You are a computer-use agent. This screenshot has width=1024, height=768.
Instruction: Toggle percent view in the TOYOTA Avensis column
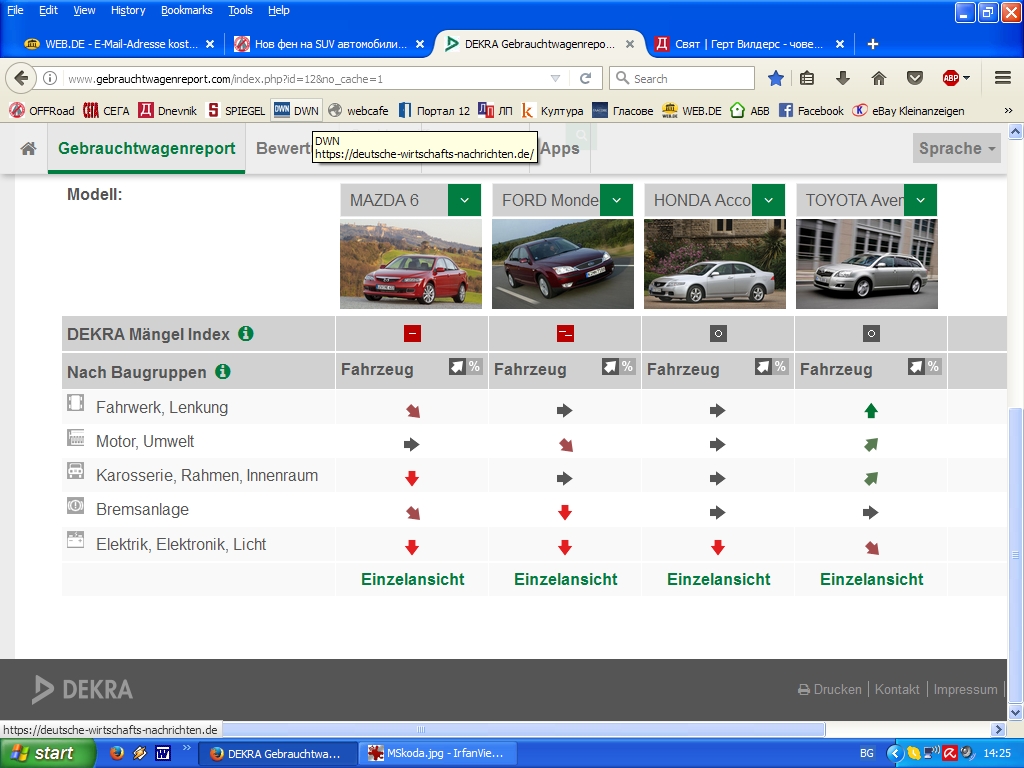(933, 367)
